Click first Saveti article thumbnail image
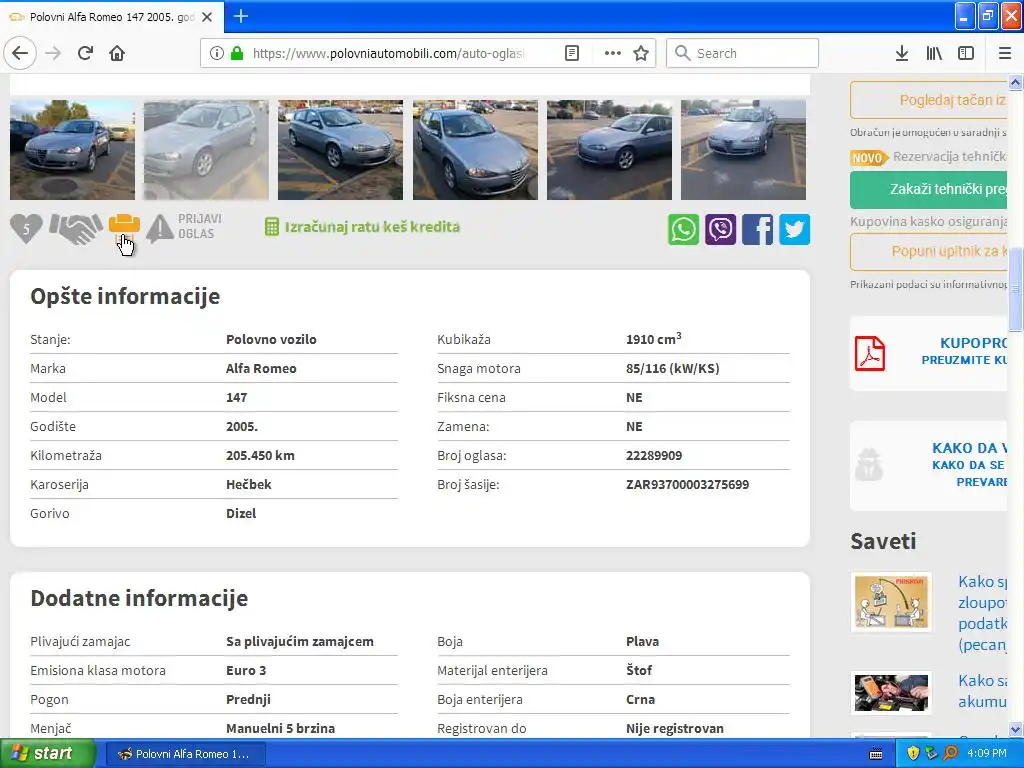The width and height of the screenshot is (1024, 768). tap(891, 602)
